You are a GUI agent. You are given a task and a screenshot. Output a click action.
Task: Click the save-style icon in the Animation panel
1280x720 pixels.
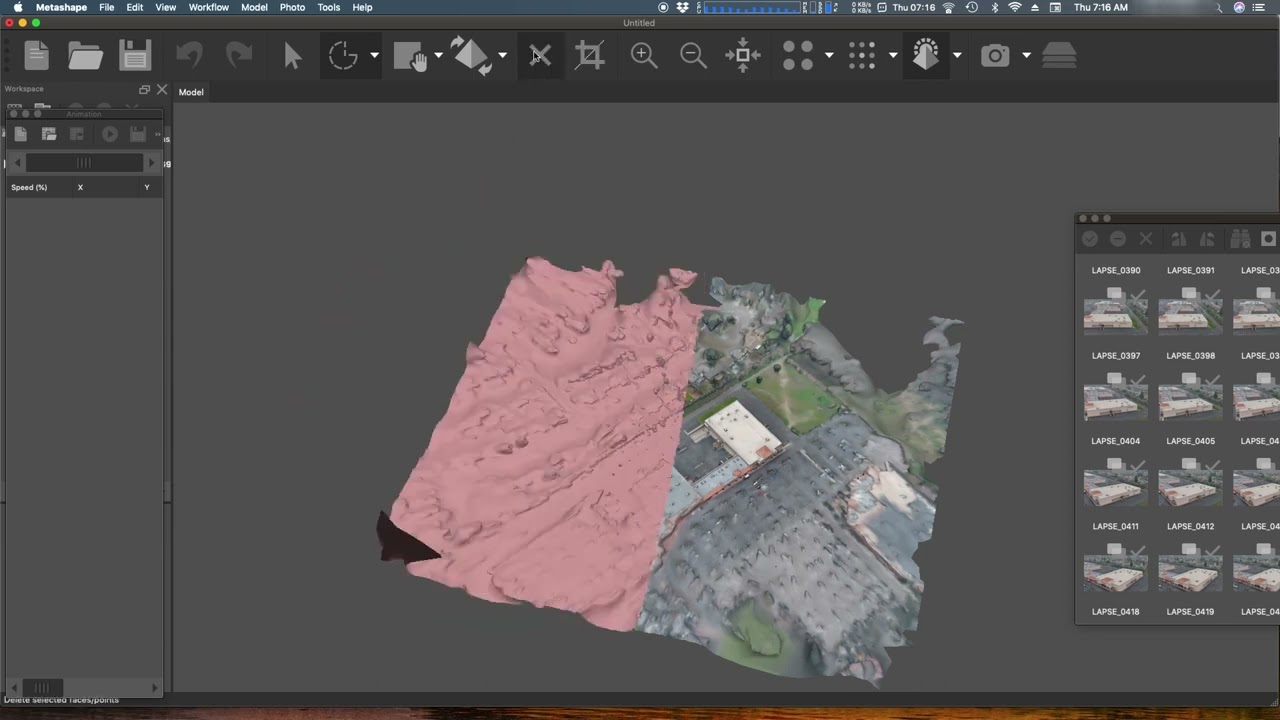tap(138, 134)
